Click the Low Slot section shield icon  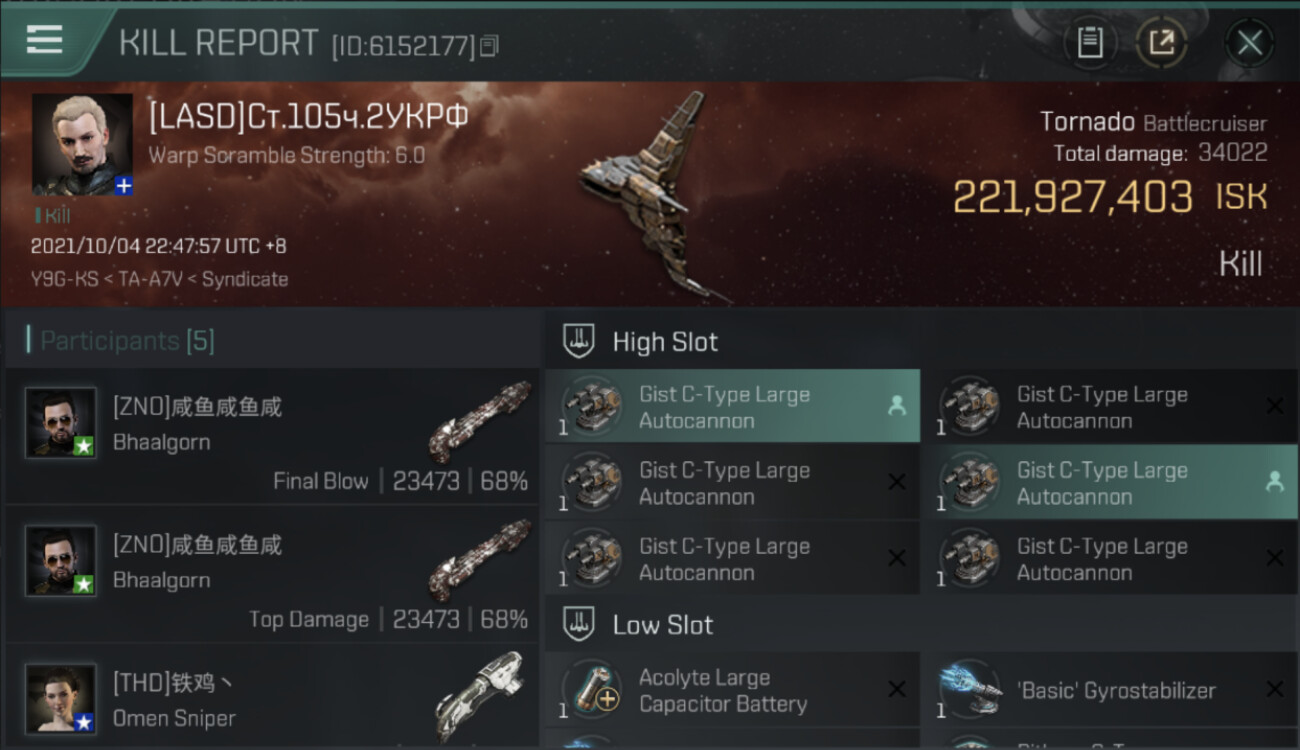tap(579, 625)
